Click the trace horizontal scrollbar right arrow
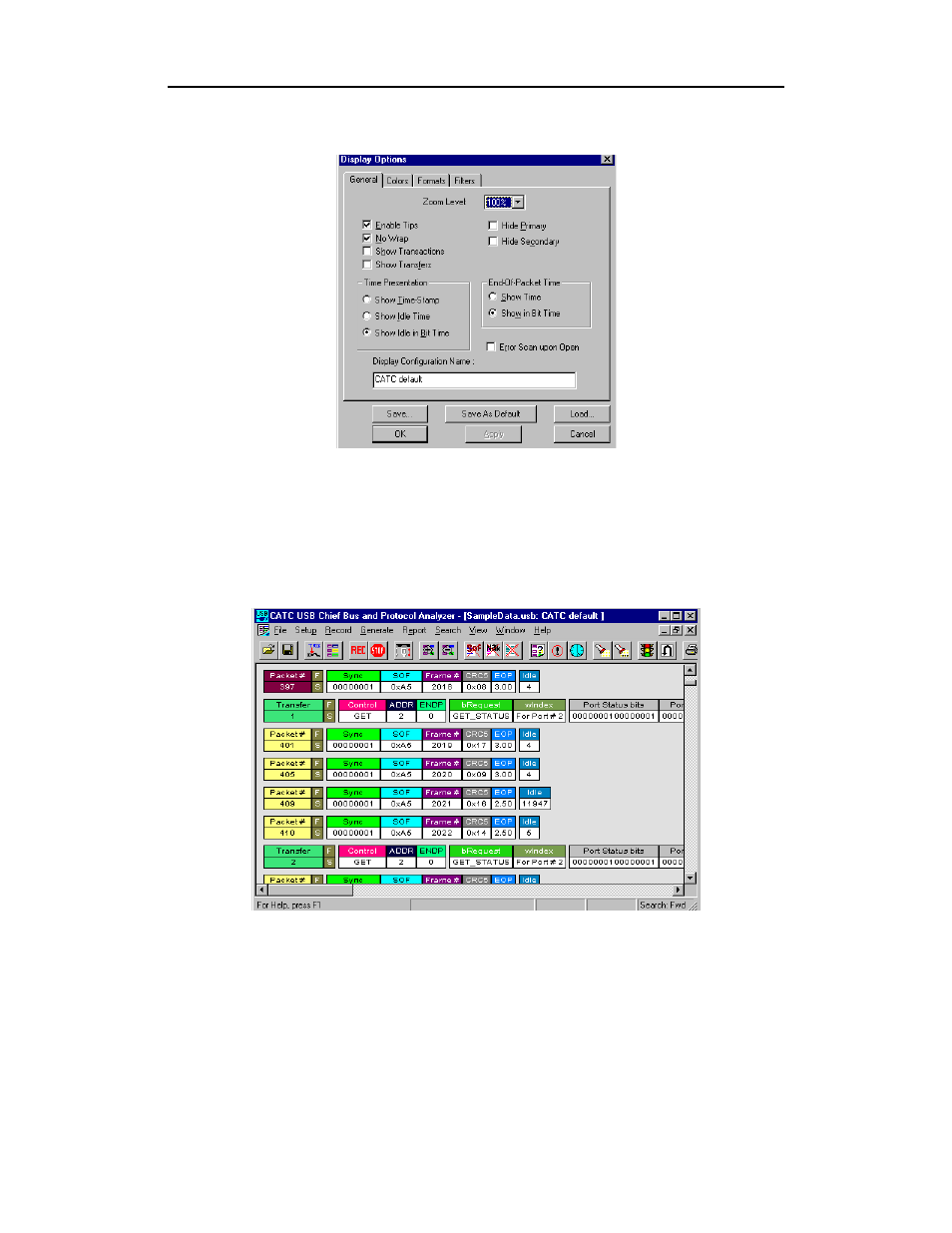952x1233 pixels. pos(679,890)
